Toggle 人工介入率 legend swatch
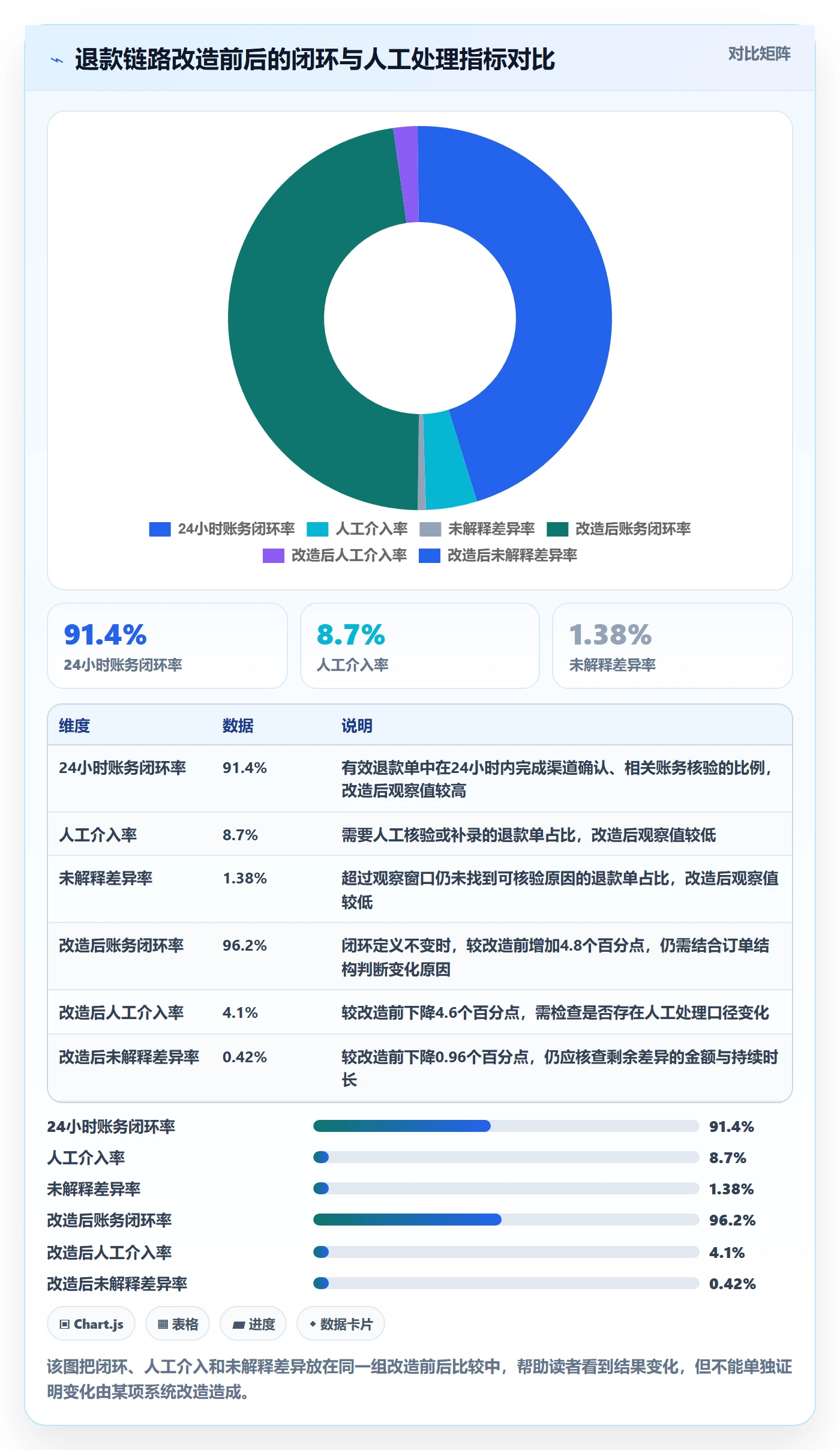Screen dimensions: 840x1450 317,529
